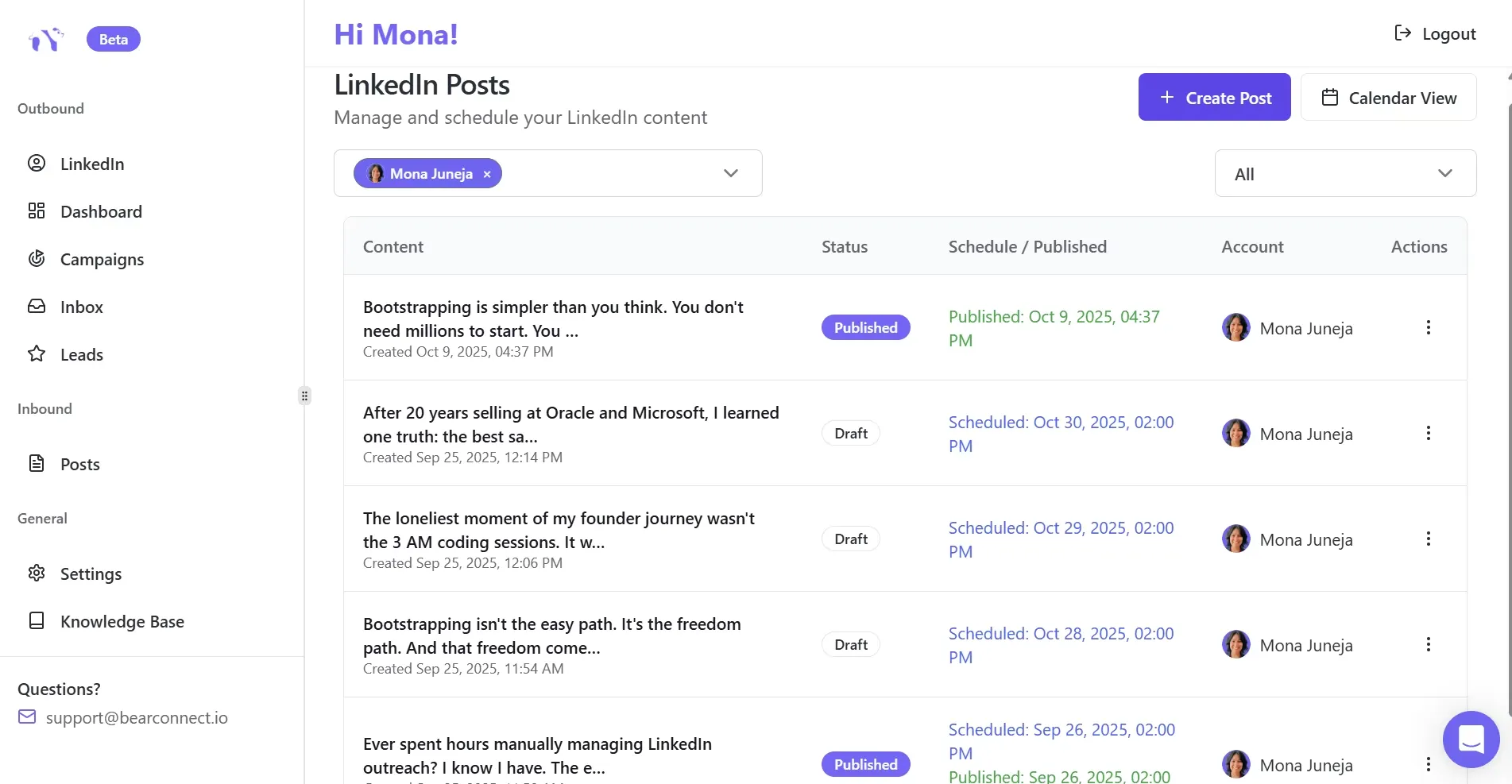Open actions menu for loneliest moment post
The height and width of the screenshot is (784, 1512).
tap(1428, 539)
